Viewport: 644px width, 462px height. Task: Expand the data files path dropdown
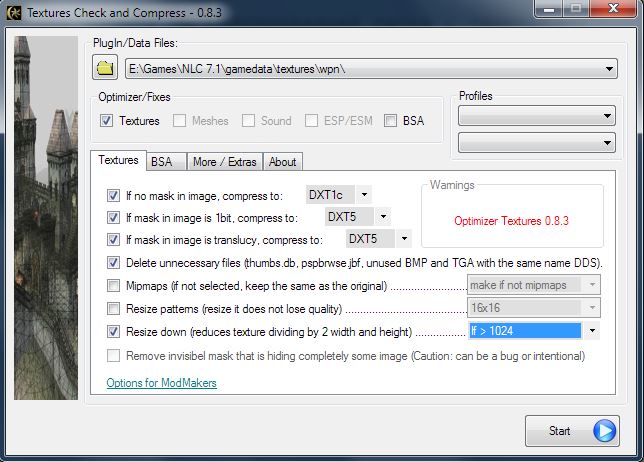click(x=609, y=69)
